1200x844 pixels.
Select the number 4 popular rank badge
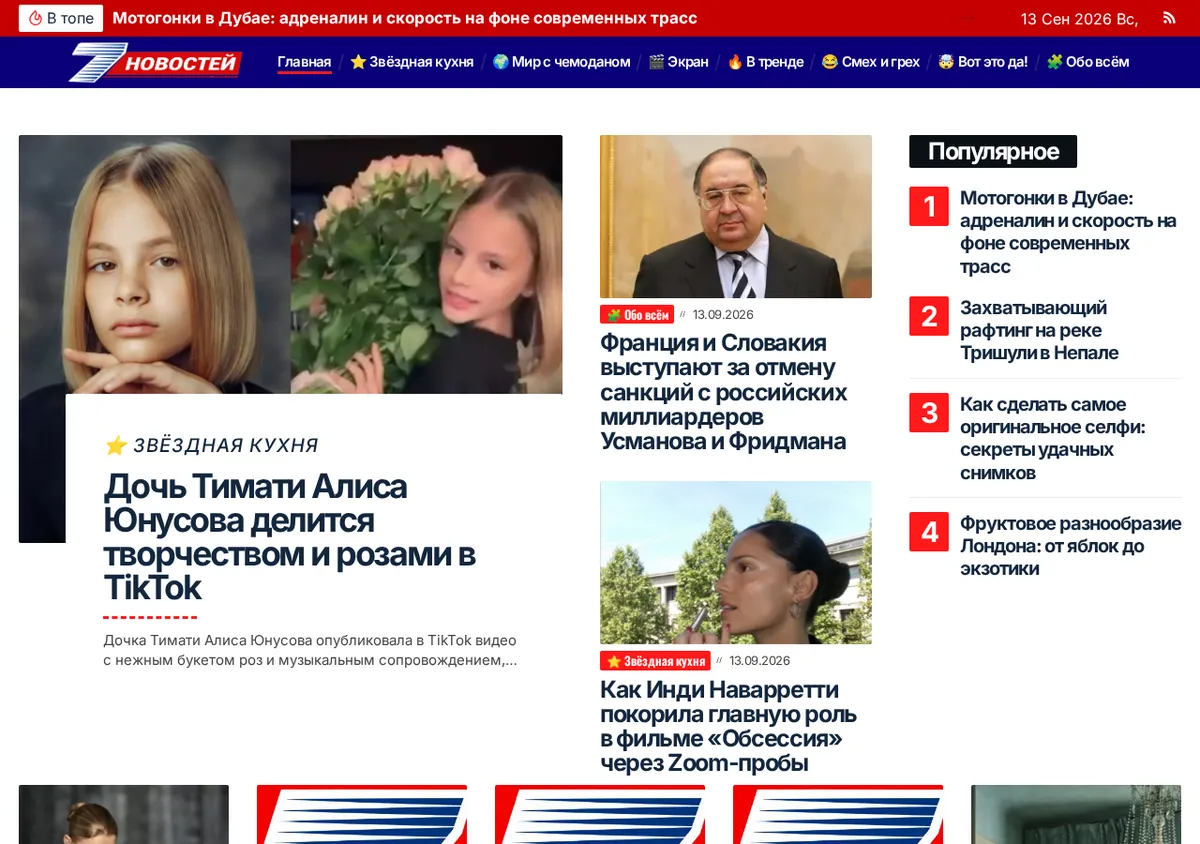[929, 532]
